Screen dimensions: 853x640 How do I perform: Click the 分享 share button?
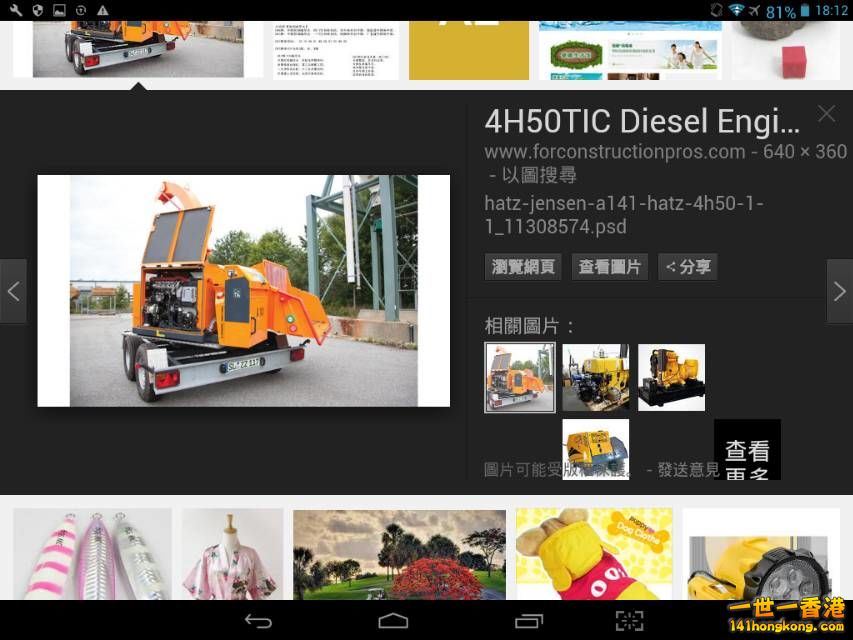coord(688,267)
